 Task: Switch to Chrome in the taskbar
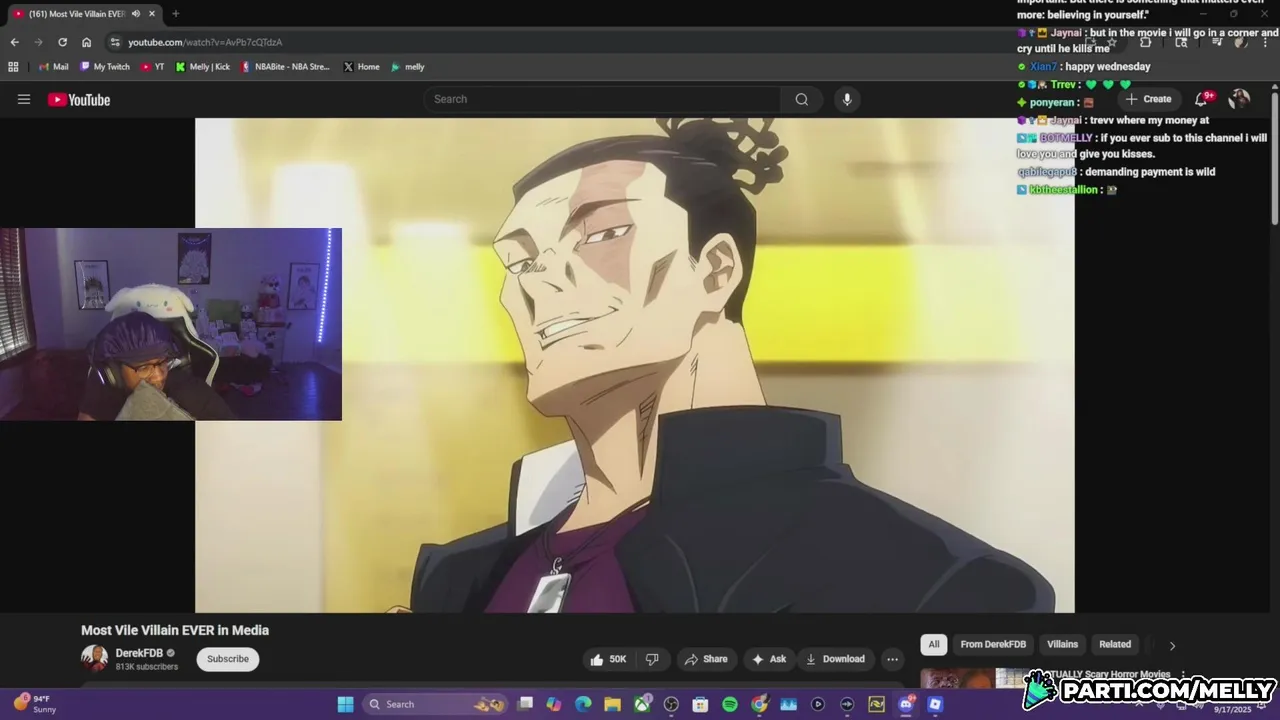coord(759,704)
